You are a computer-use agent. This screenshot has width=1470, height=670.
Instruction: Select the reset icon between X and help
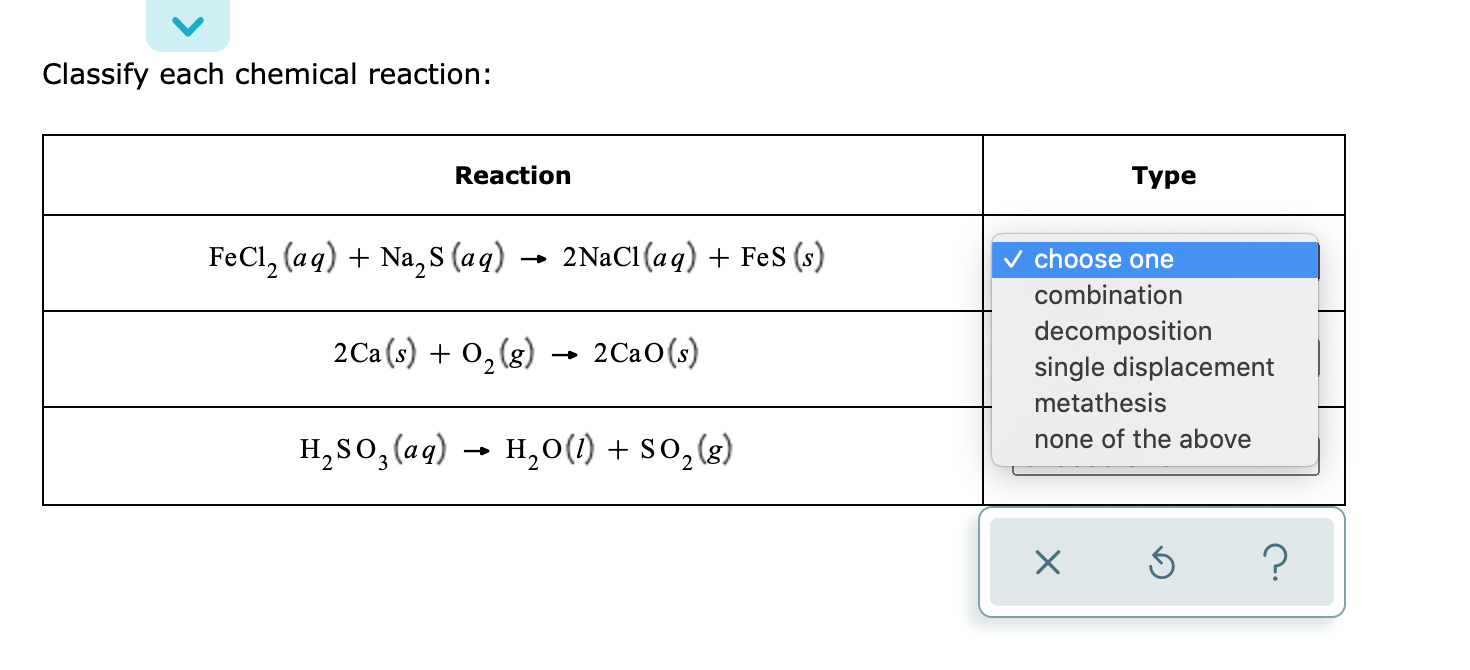(1161, 563)
